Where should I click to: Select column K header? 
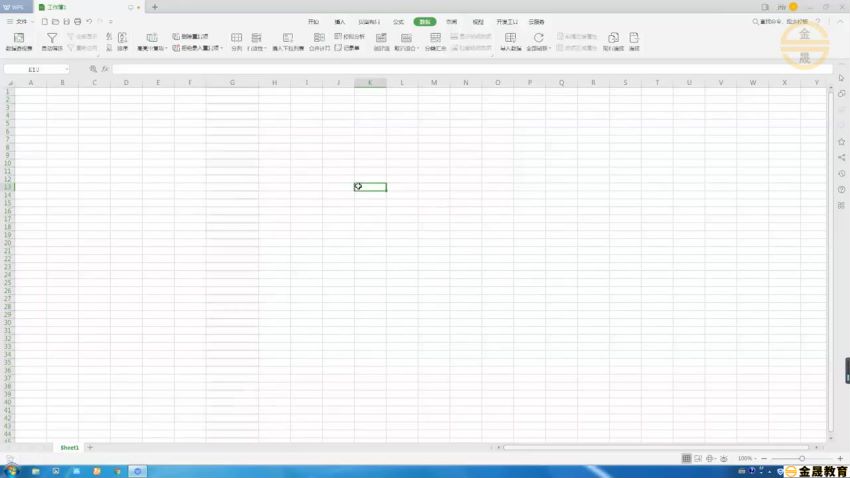370,83
